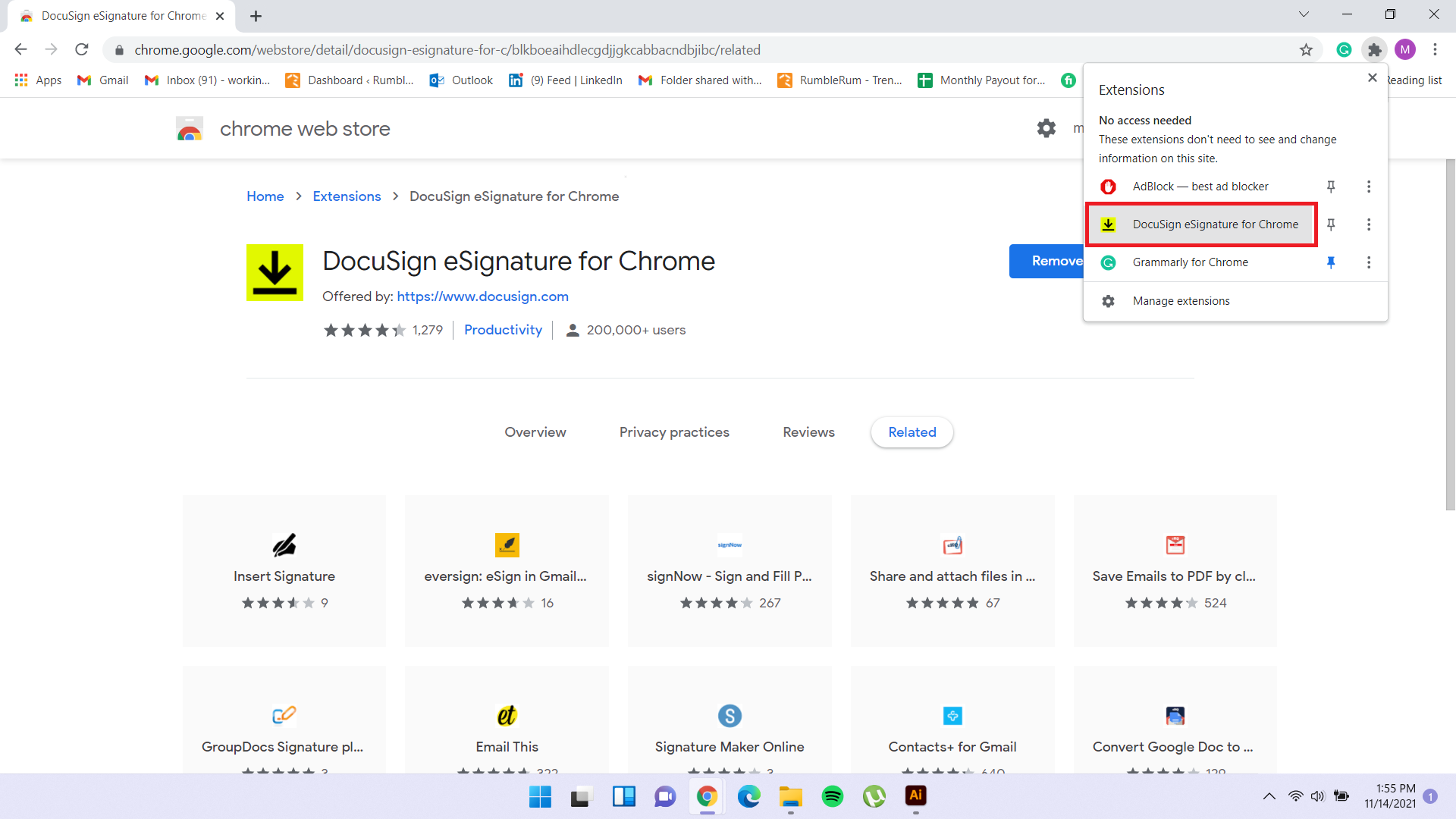1456x819 pixels.
Task: Open File Explorer from taskbar
Action: [790, 796]
